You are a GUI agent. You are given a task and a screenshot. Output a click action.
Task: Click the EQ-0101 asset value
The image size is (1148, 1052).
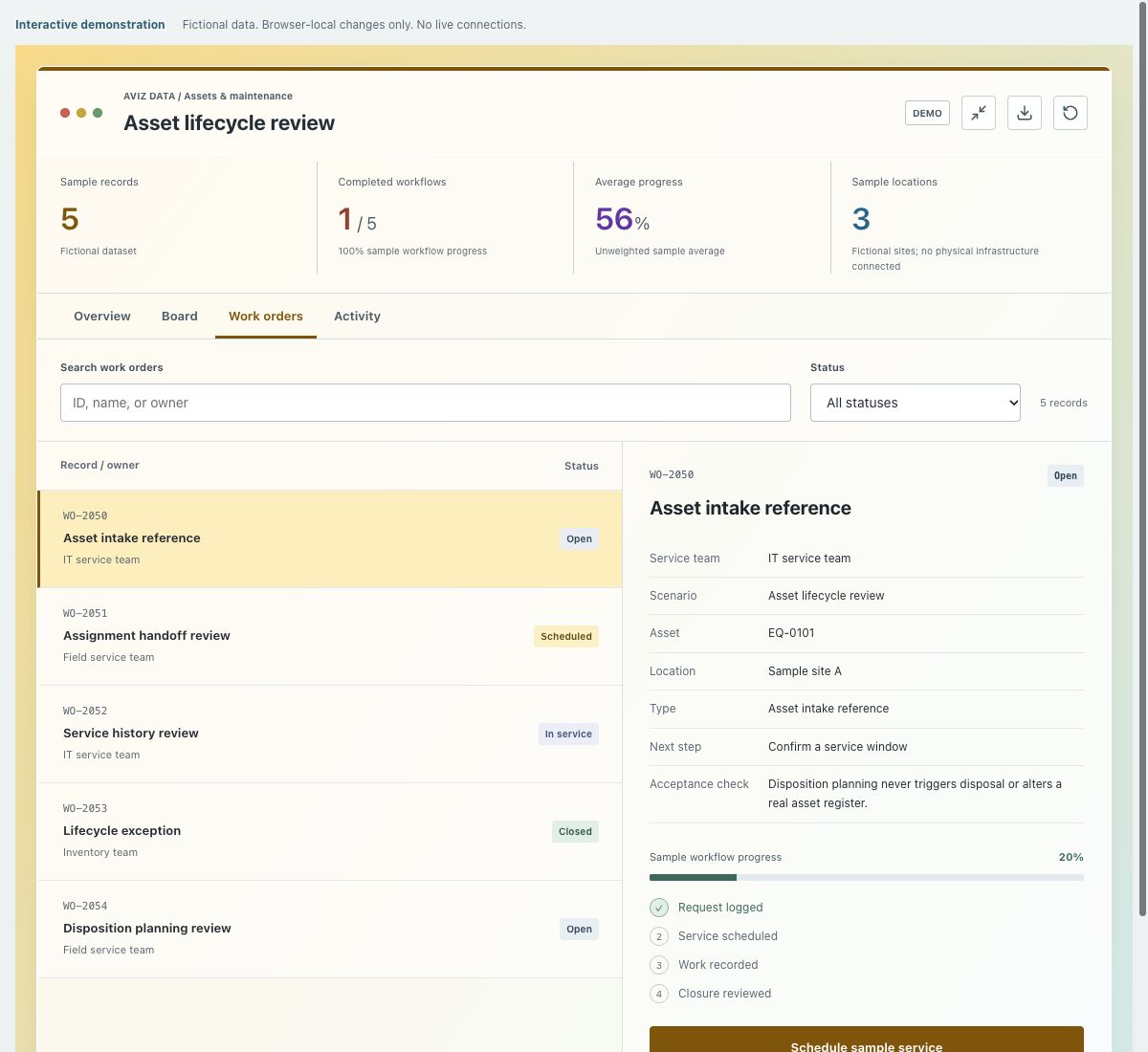click(x=791, y=633)
